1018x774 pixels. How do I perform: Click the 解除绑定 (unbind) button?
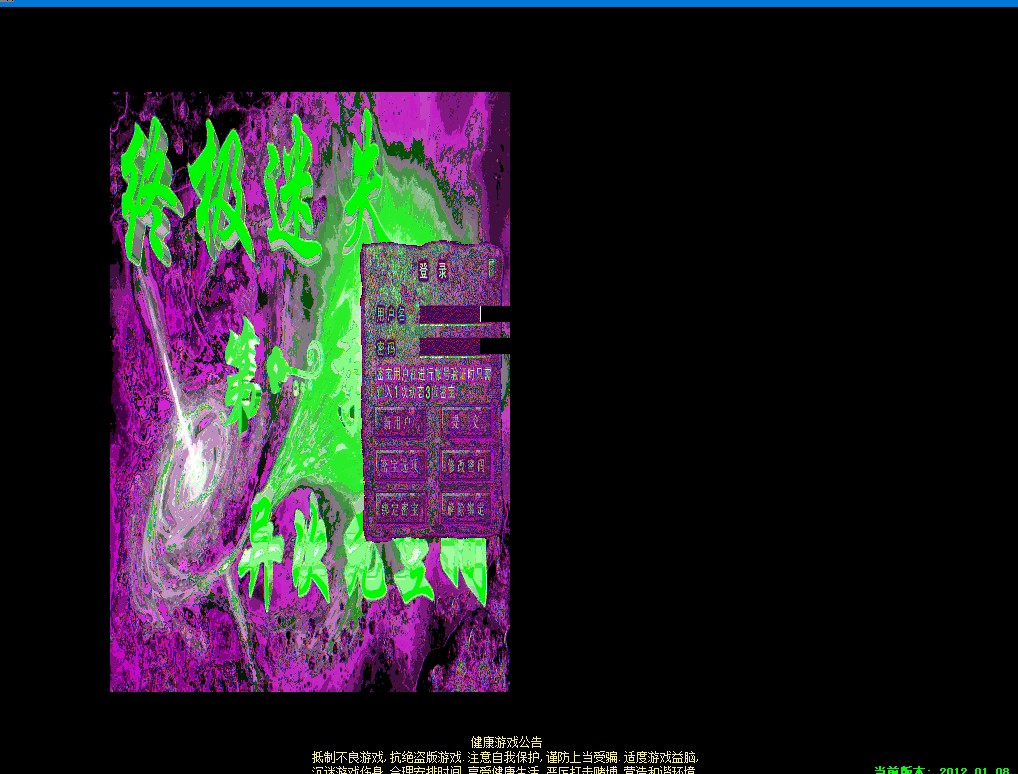(467, 507)
